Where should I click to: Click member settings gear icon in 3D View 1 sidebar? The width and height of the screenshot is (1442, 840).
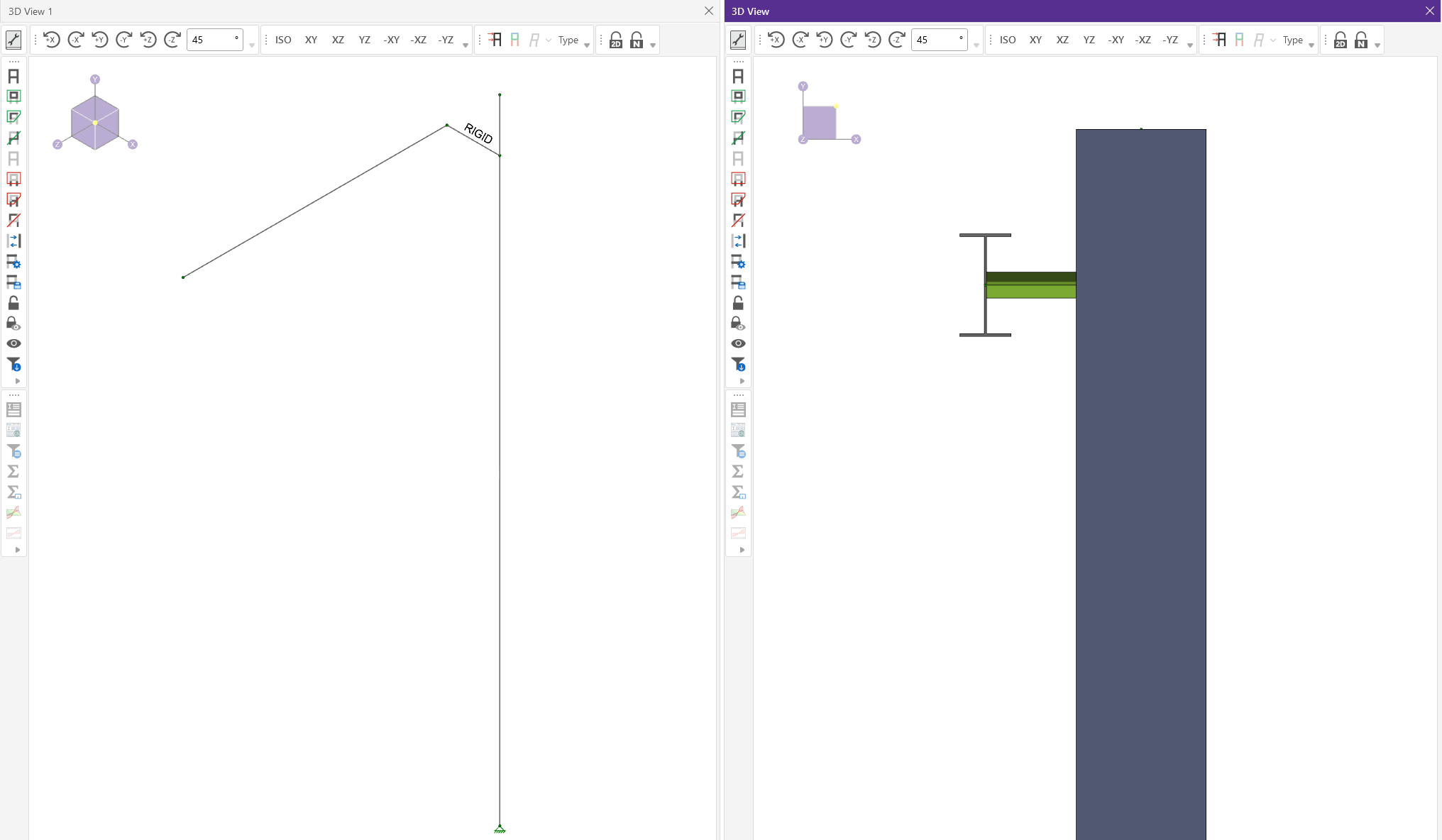pyautogui.click(x=13, y=262)
